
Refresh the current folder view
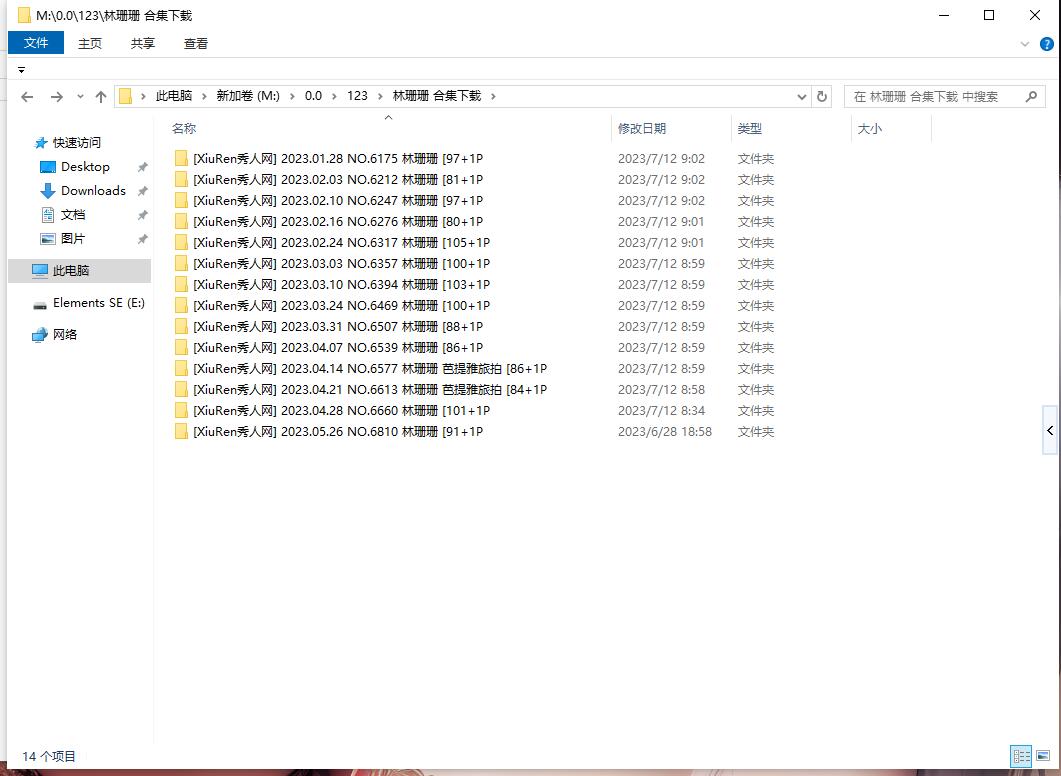pyautogui.click(x=821, y=97)
